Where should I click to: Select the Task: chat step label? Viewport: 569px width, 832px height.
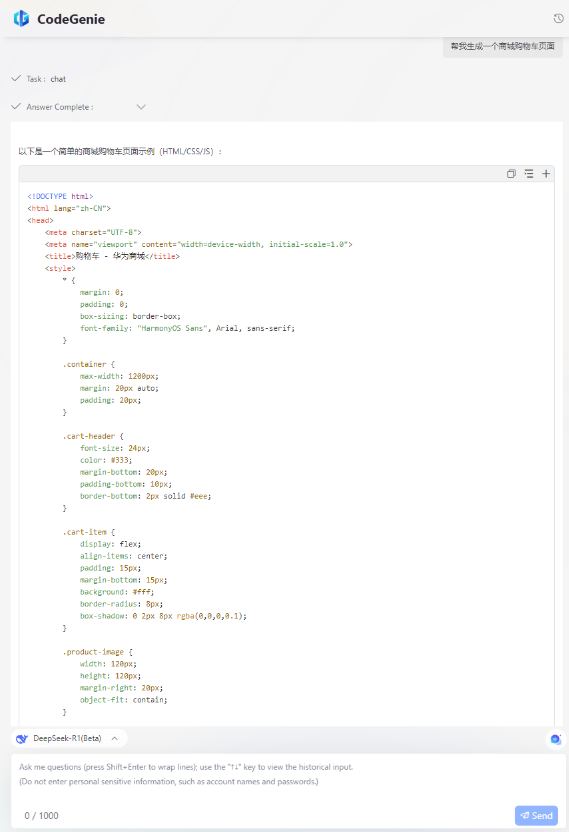tap(46, 79)
